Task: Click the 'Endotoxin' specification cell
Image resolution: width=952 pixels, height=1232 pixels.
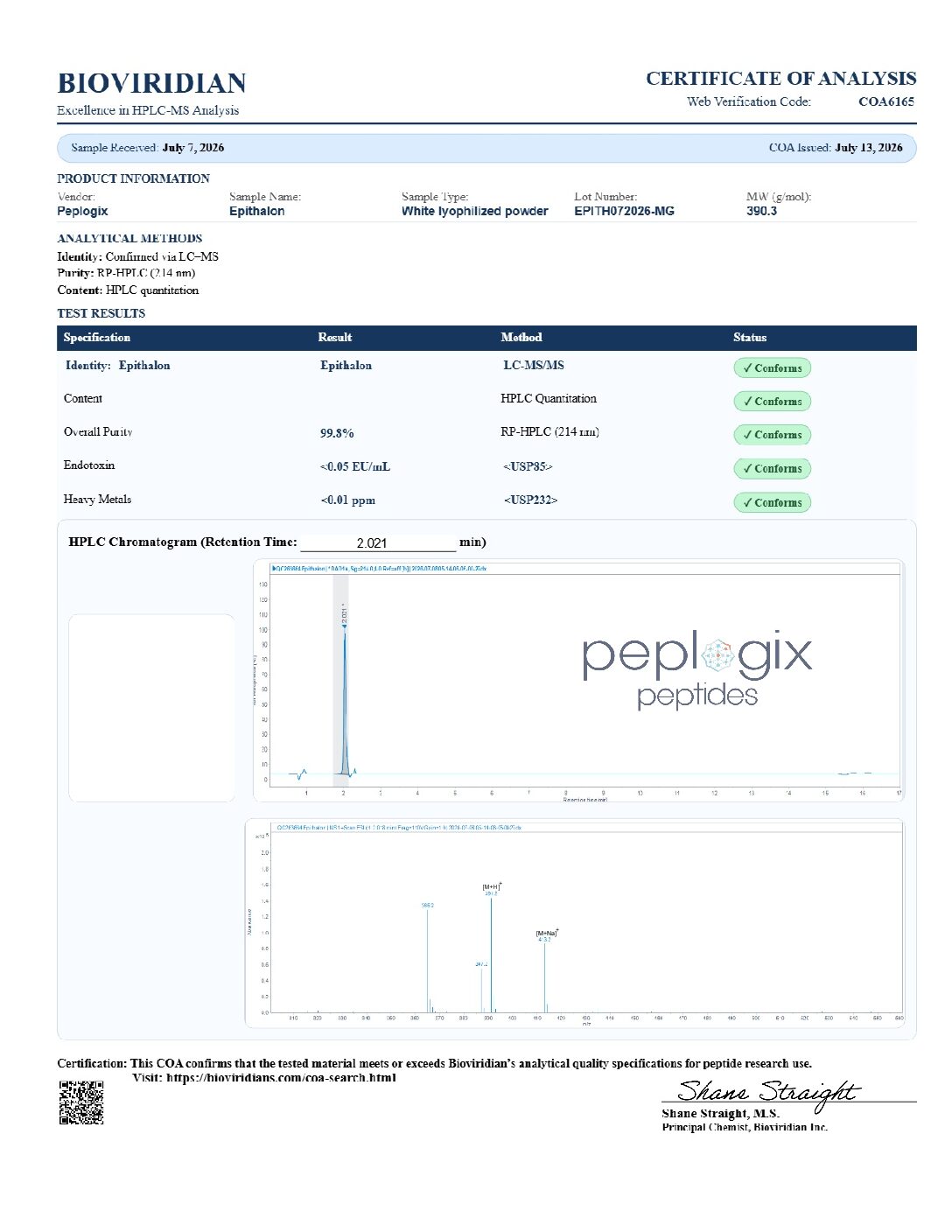Action: tap(89, 465)
